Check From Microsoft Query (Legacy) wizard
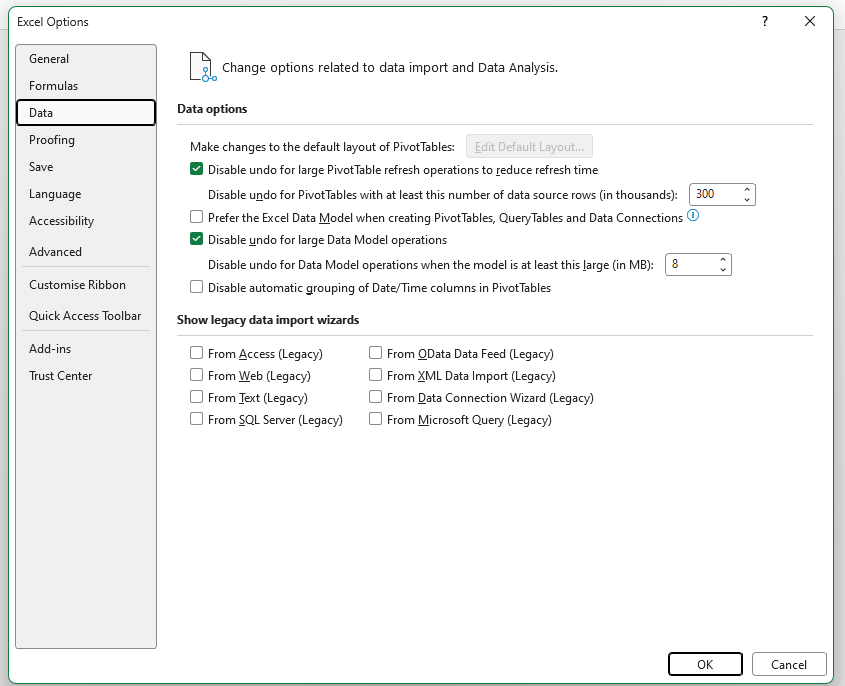This screenshot has height=686, width=845. [x=375, y=419]
